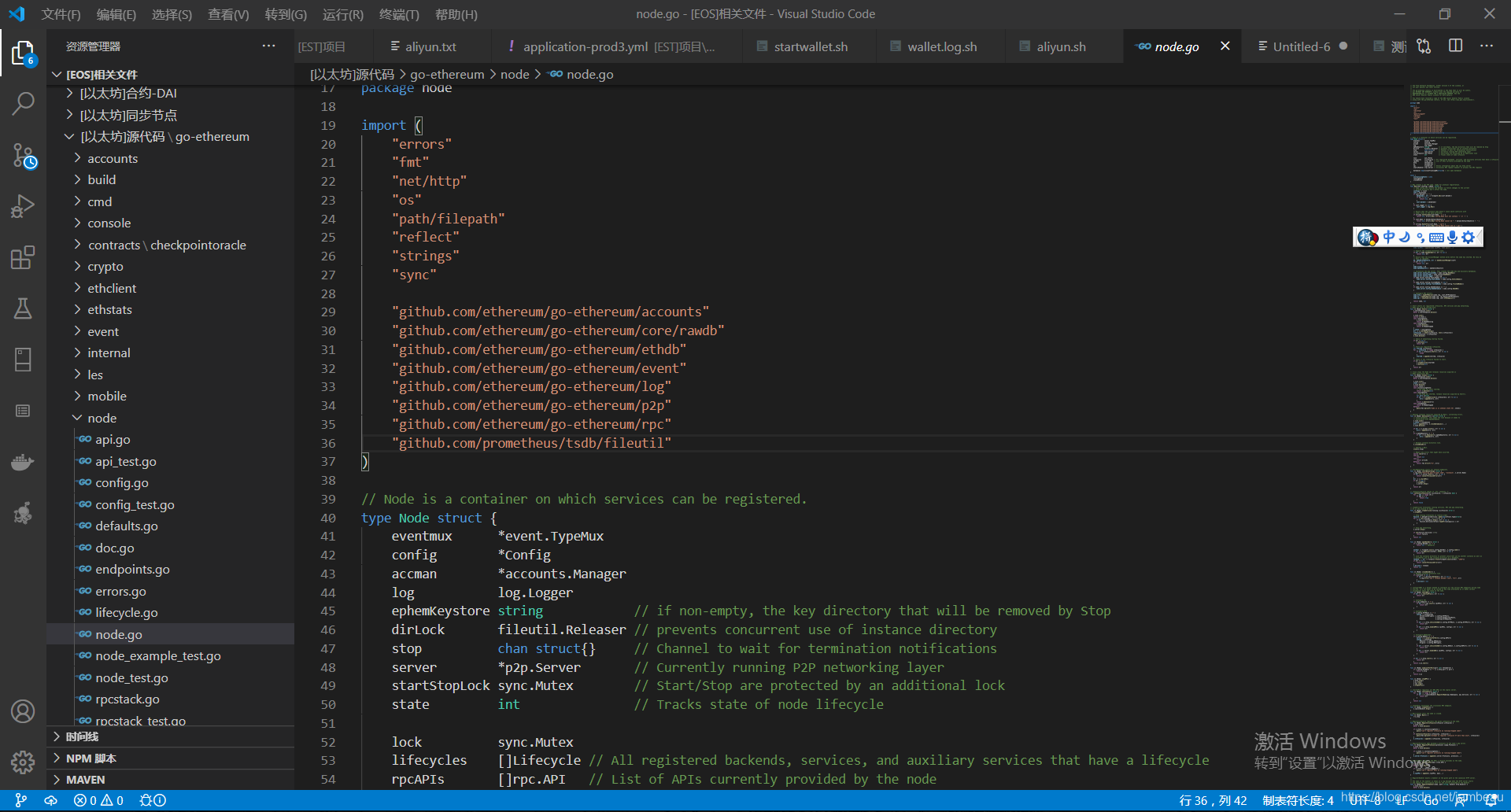Click the IME microphone voice input icon
Image resolution: width=1511 pixels, height=812 pixels.
[1452, 237]
